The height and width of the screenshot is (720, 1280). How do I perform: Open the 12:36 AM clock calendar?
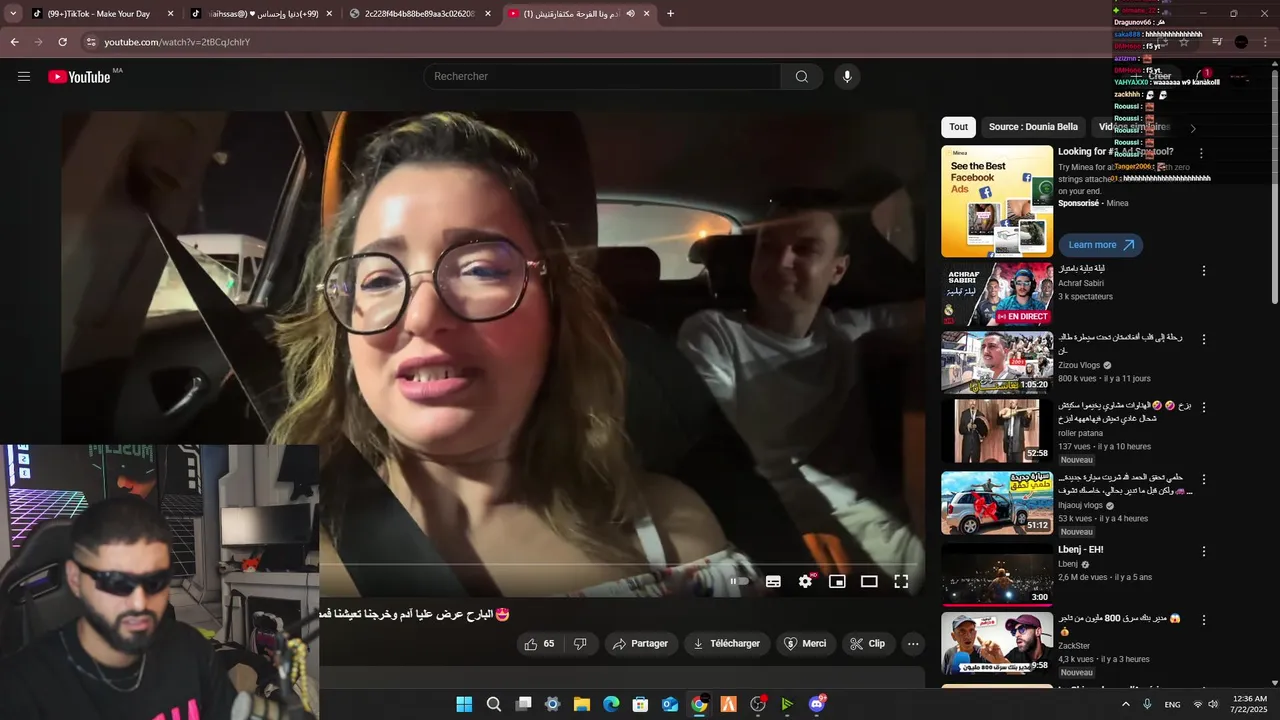(x=1250, y=704)
